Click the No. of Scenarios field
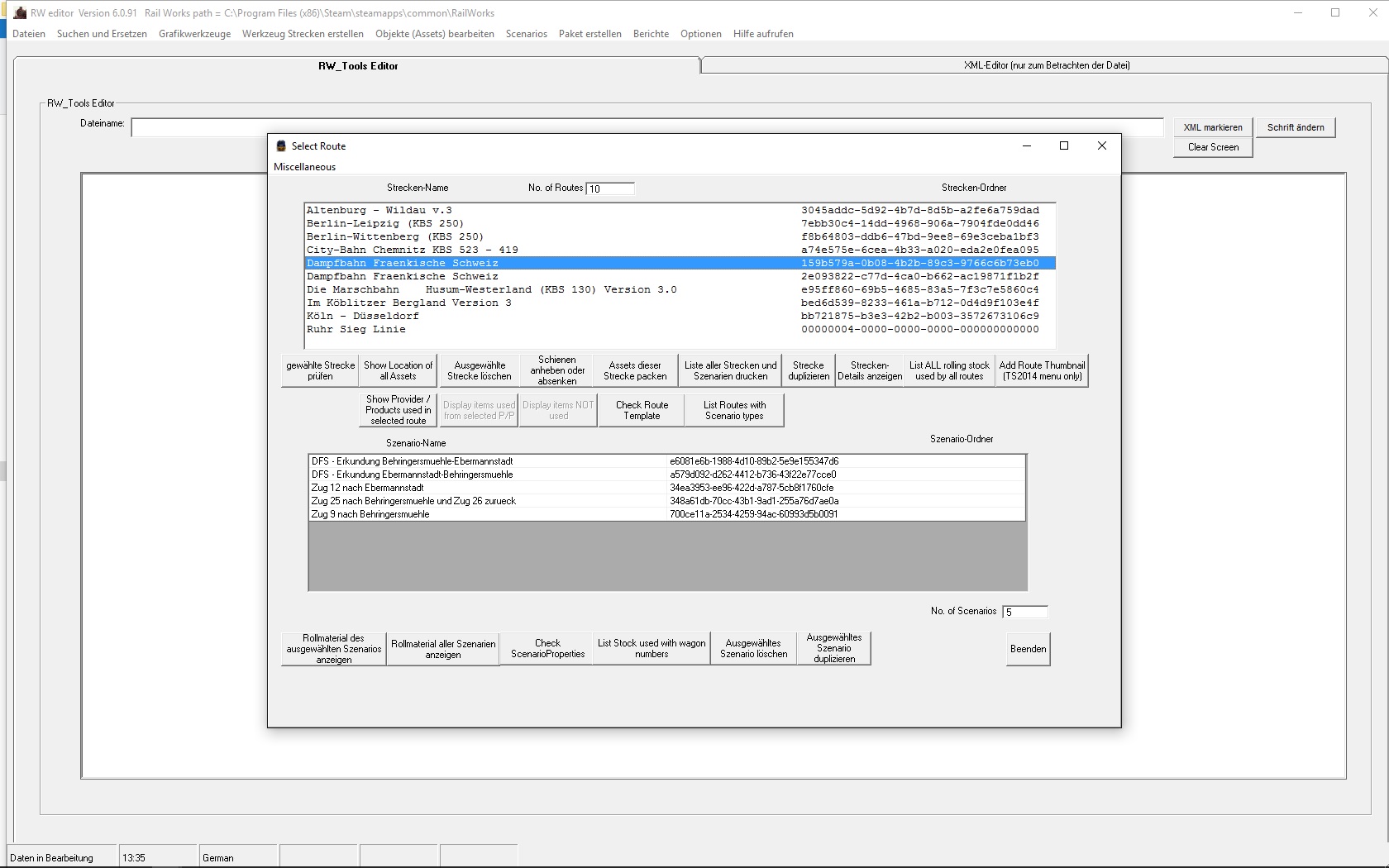 point(1024,612)
